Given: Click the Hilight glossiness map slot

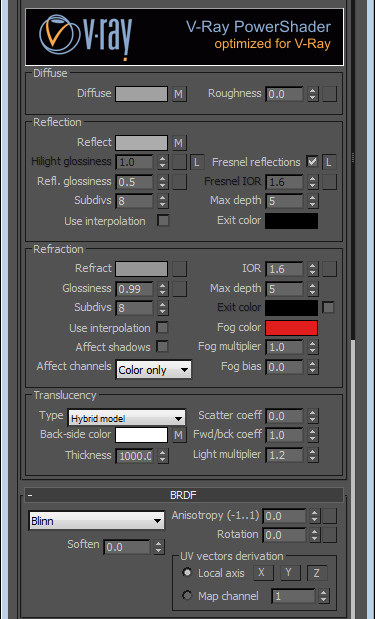Looking at the screenshot, I should 179,162.
